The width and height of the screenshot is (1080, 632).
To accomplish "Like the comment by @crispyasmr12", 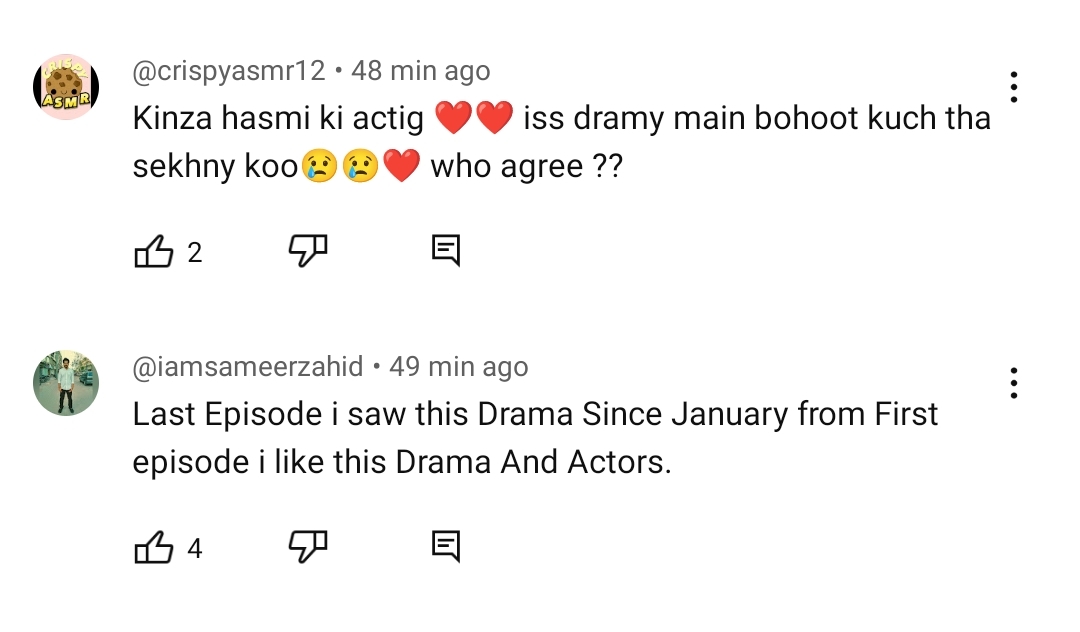I will click(153, 252).
